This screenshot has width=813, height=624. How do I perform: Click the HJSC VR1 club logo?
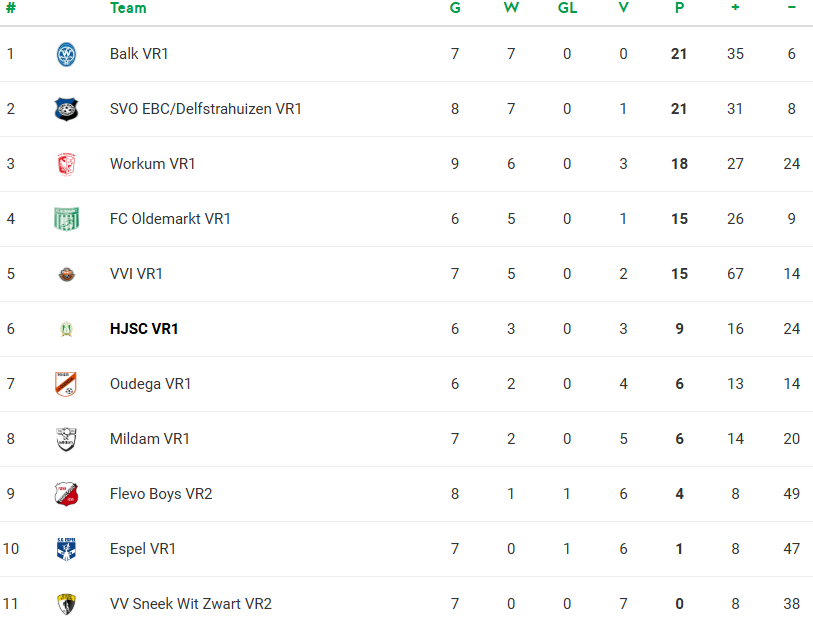click(66, 329)
